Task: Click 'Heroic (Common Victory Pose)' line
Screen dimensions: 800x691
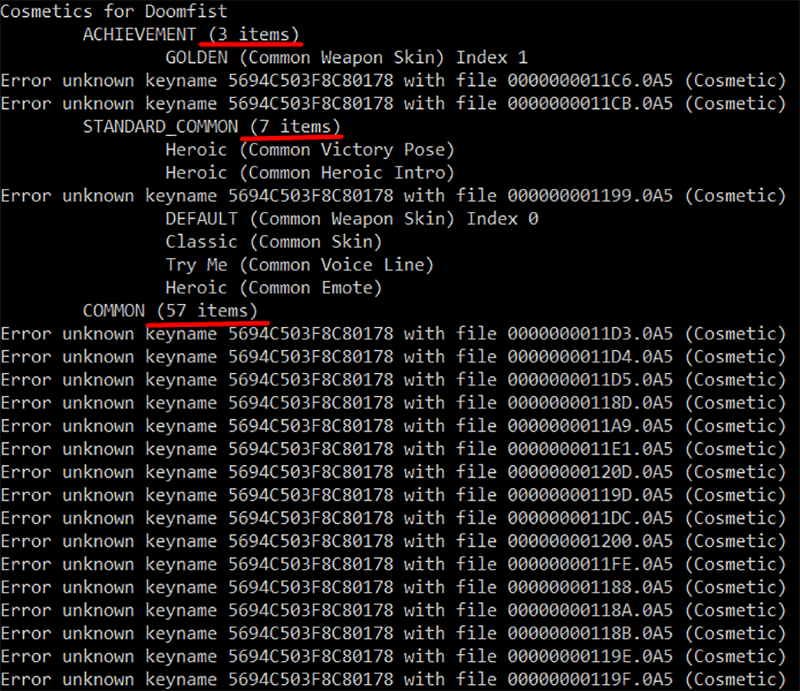Action: tap(310, 150)
